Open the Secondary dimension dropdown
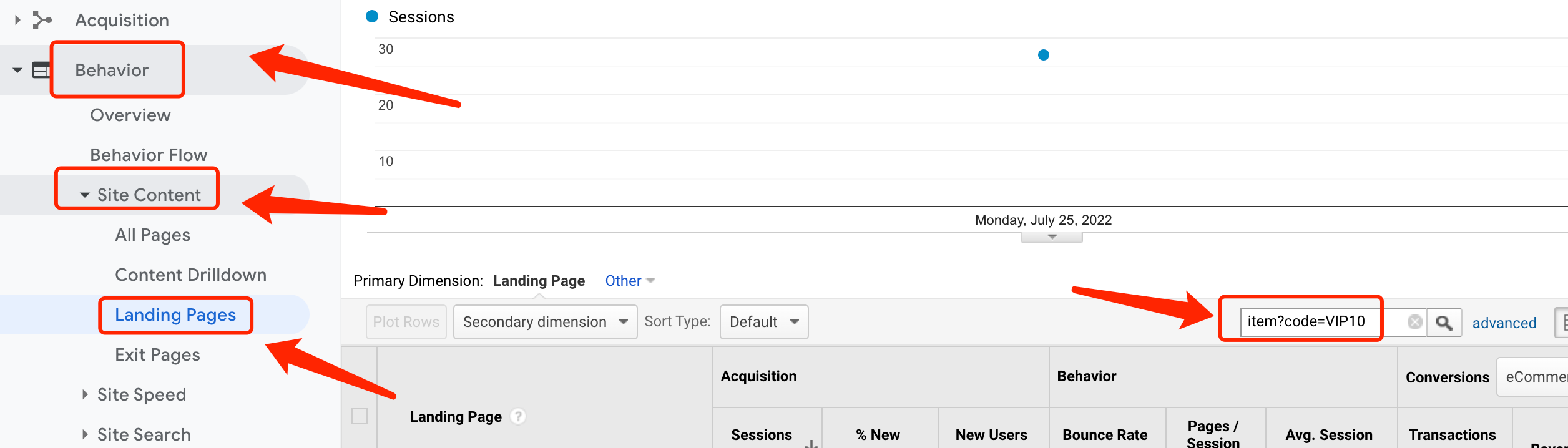The image size is (1568, 448). tap(544, 321)
